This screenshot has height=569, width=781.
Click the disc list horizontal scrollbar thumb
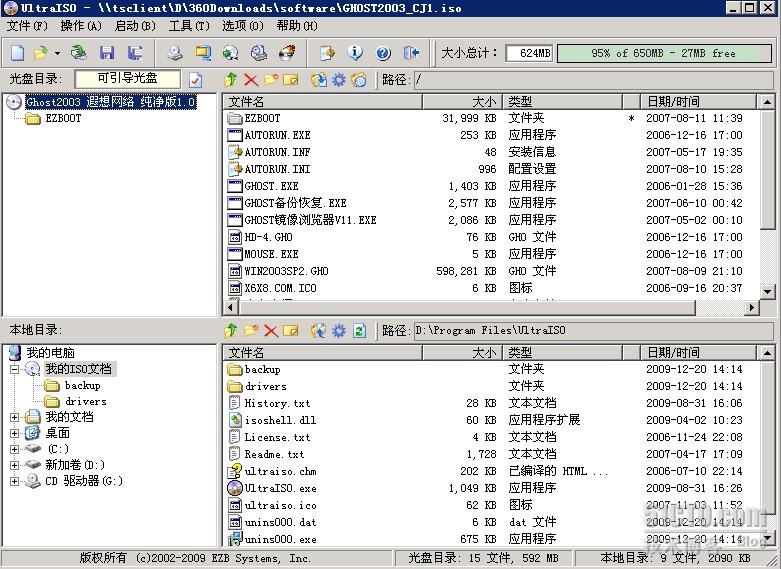click(x=467, y=307)
